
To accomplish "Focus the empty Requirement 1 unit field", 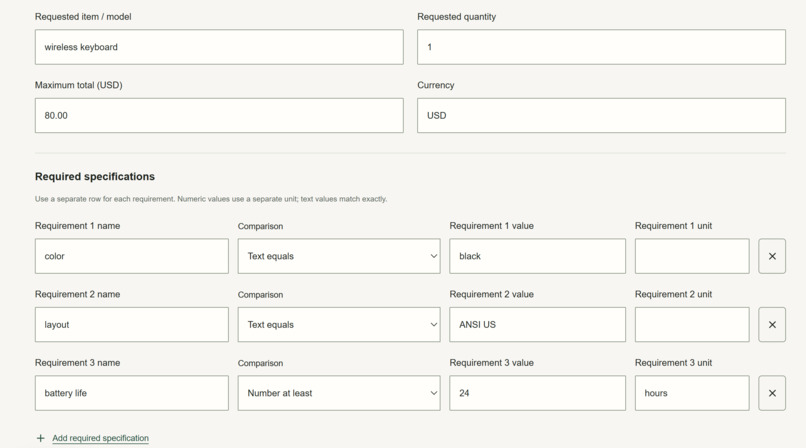I will tap(692, 256).
